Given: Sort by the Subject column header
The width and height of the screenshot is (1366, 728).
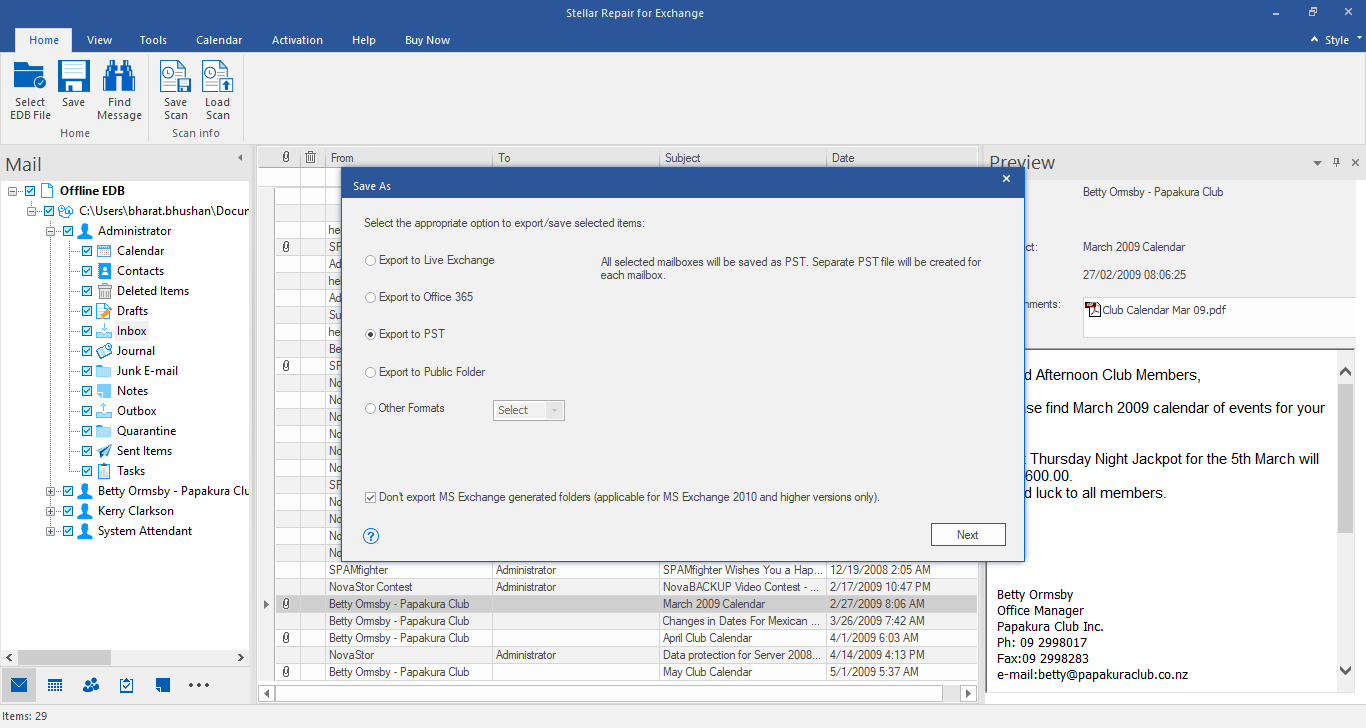Looking at the screenshot, I should (x=743, y=158).
